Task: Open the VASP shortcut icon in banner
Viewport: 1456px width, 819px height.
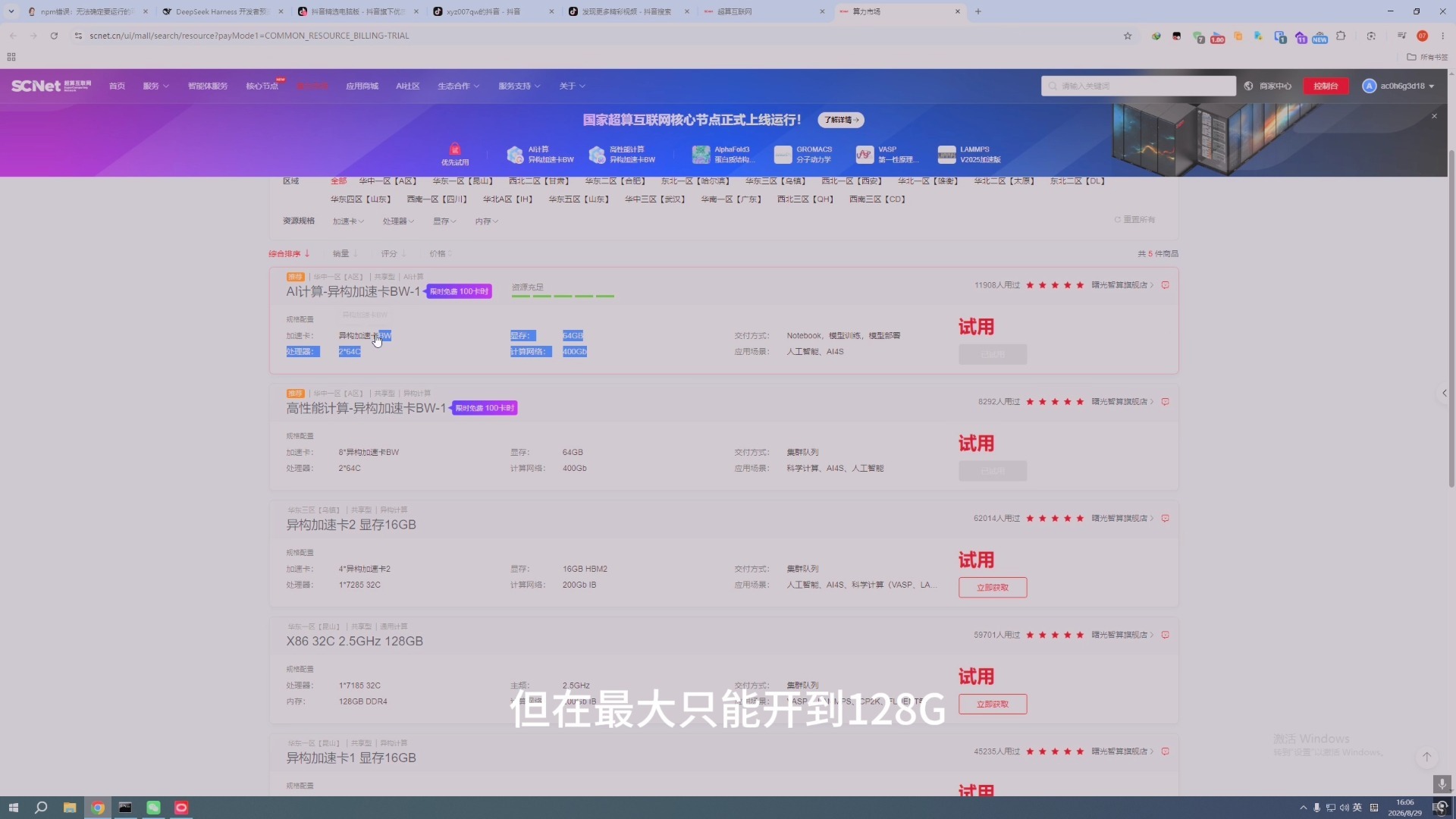Action: (x=864, y=155)
